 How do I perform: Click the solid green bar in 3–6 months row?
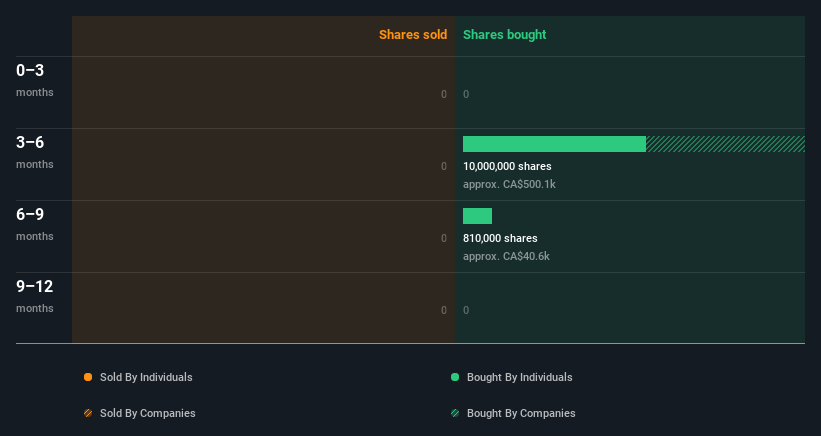[x=554, y=144]
